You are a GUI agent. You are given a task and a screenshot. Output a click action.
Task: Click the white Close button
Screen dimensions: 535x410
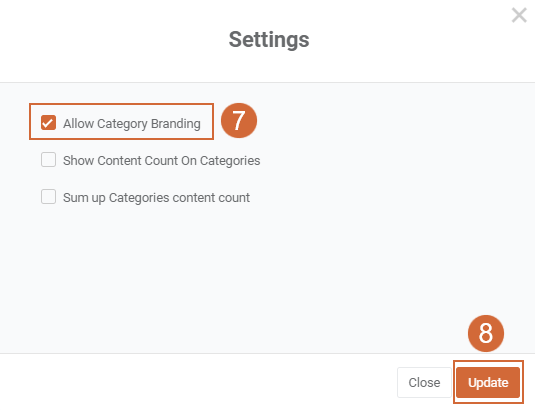pos(424,382)
